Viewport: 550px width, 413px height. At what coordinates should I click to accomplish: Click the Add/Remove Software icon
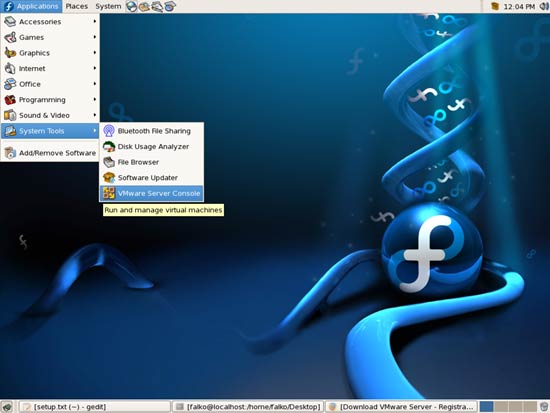[10, 153]
